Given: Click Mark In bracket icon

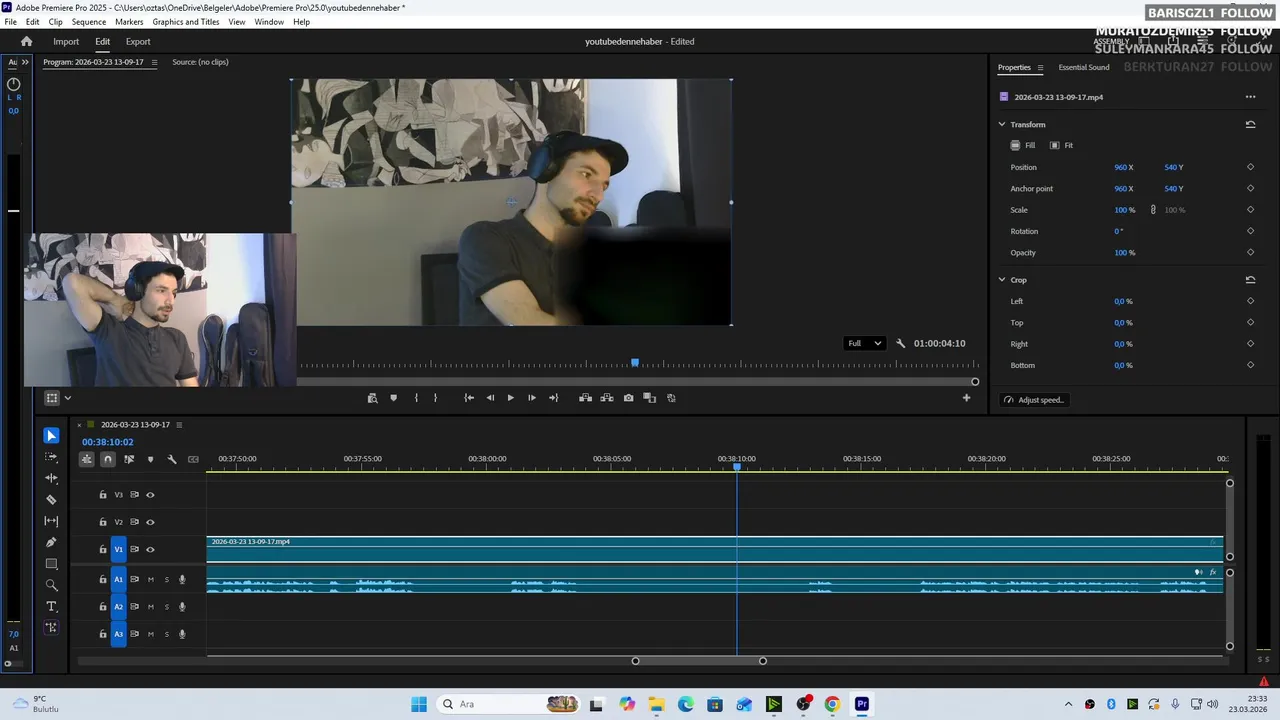Looking at the screenshot, I should [416, 398].
